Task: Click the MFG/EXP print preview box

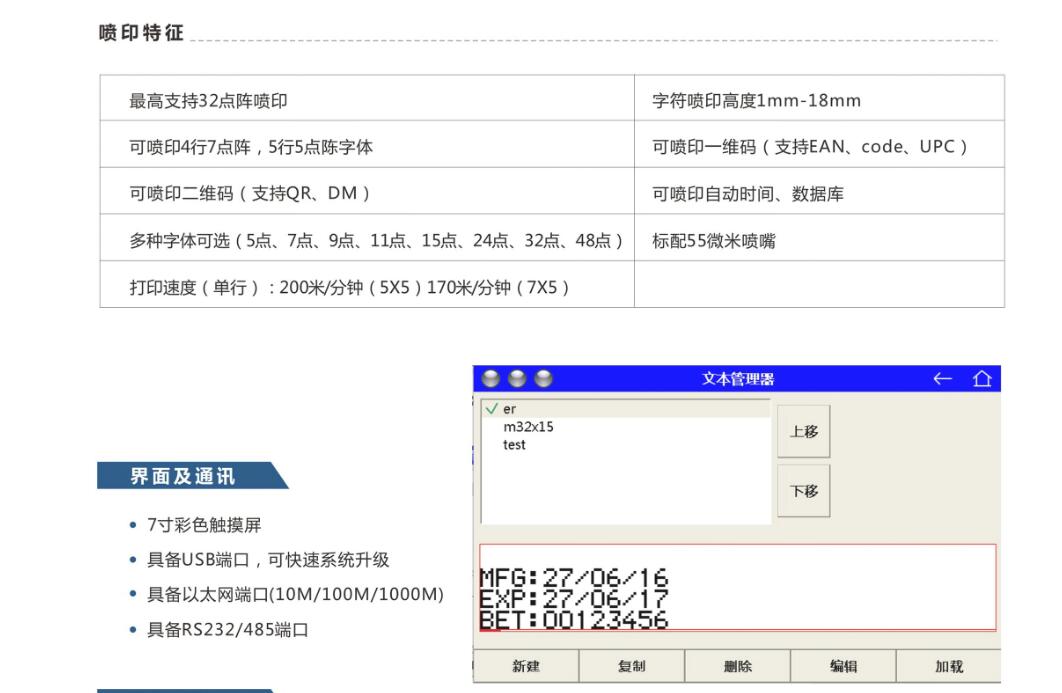Action: (738, 587)
